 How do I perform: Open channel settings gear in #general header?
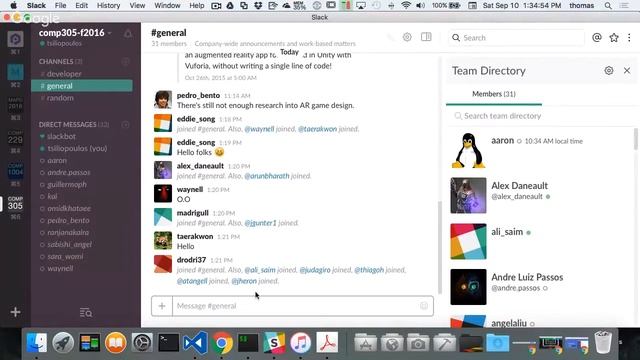coord(407,37)
